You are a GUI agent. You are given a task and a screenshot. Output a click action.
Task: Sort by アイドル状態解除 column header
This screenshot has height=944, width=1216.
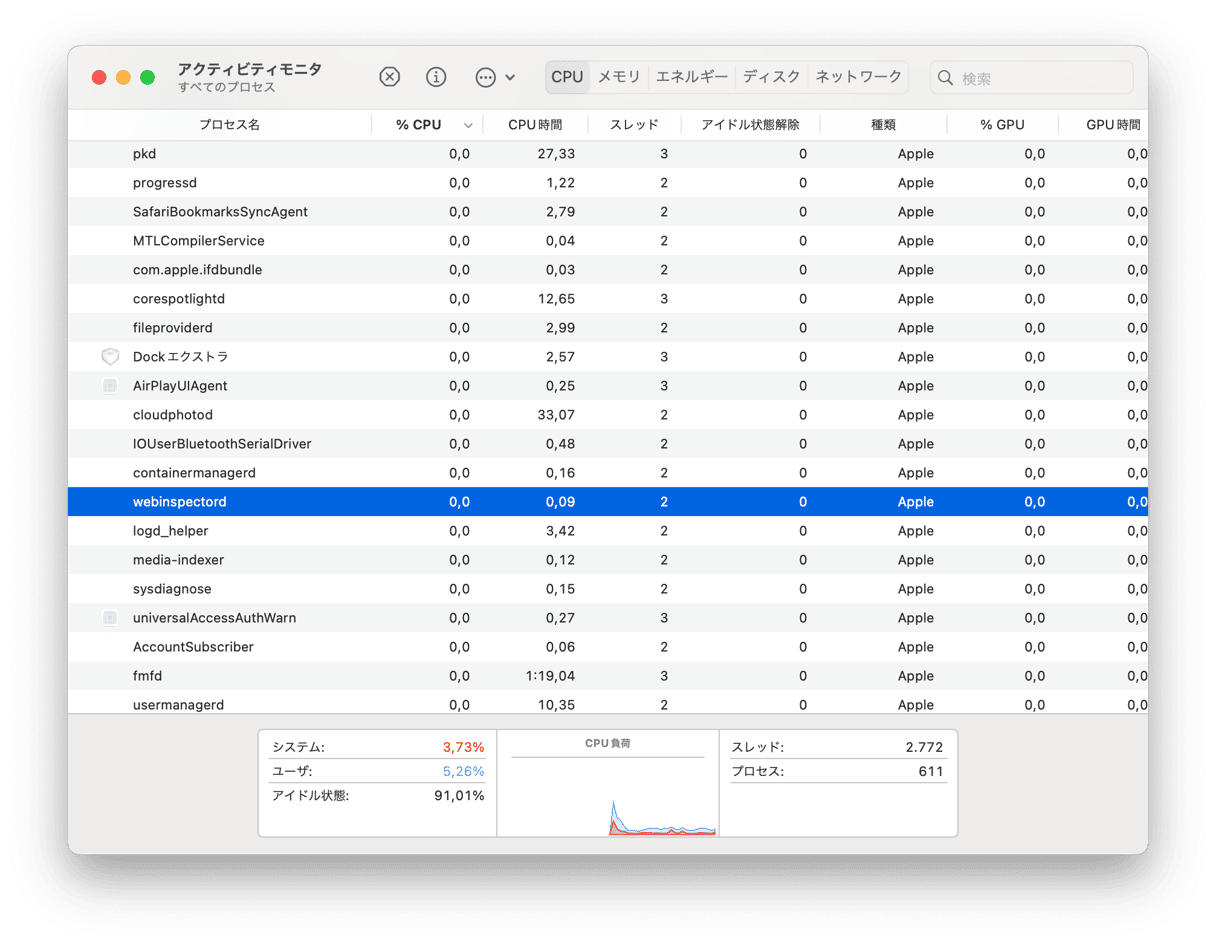(750, 125)
